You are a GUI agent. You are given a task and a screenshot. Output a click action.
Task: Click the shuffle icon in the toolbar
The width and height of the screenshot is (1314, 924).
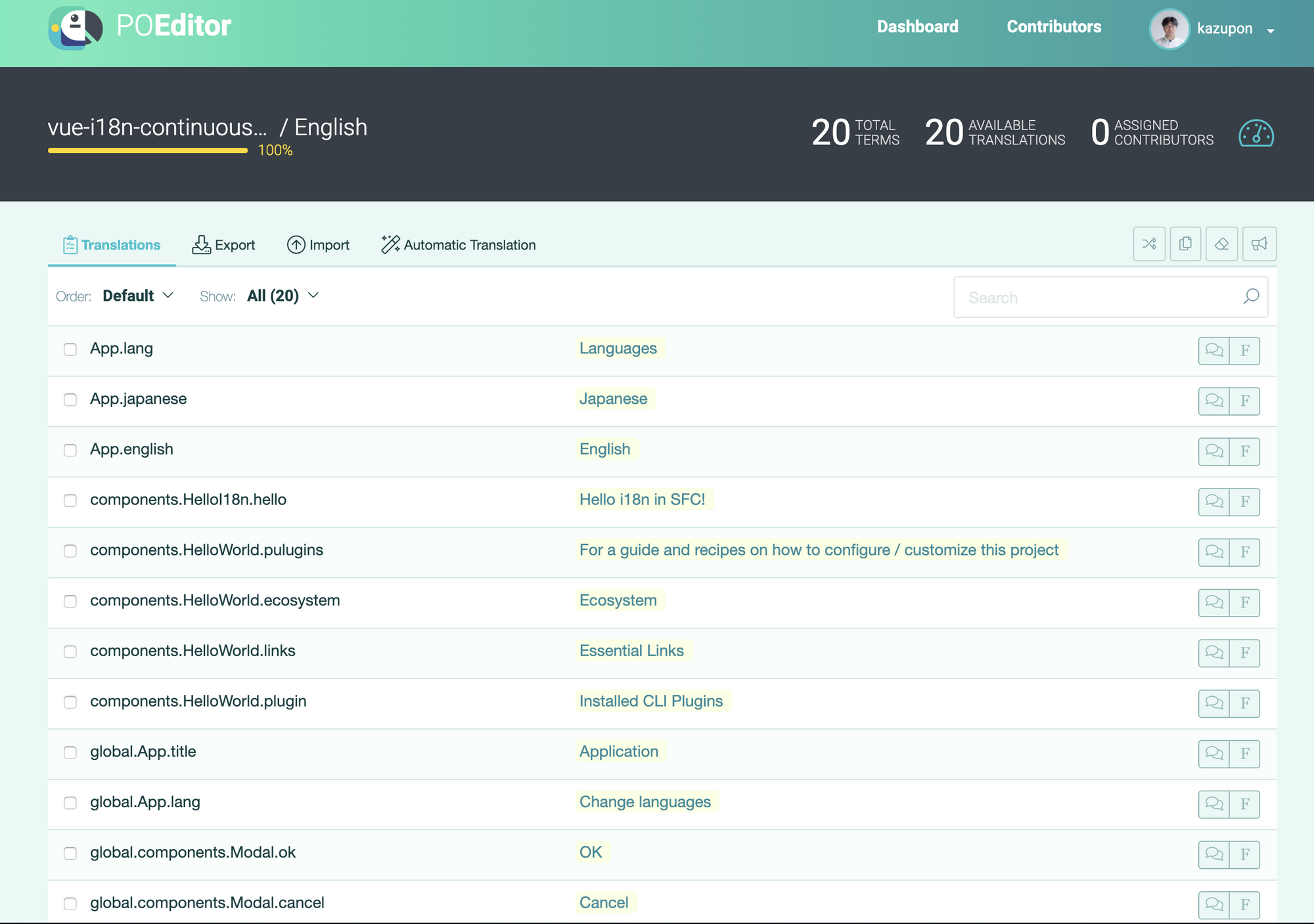pos(1149,244)
